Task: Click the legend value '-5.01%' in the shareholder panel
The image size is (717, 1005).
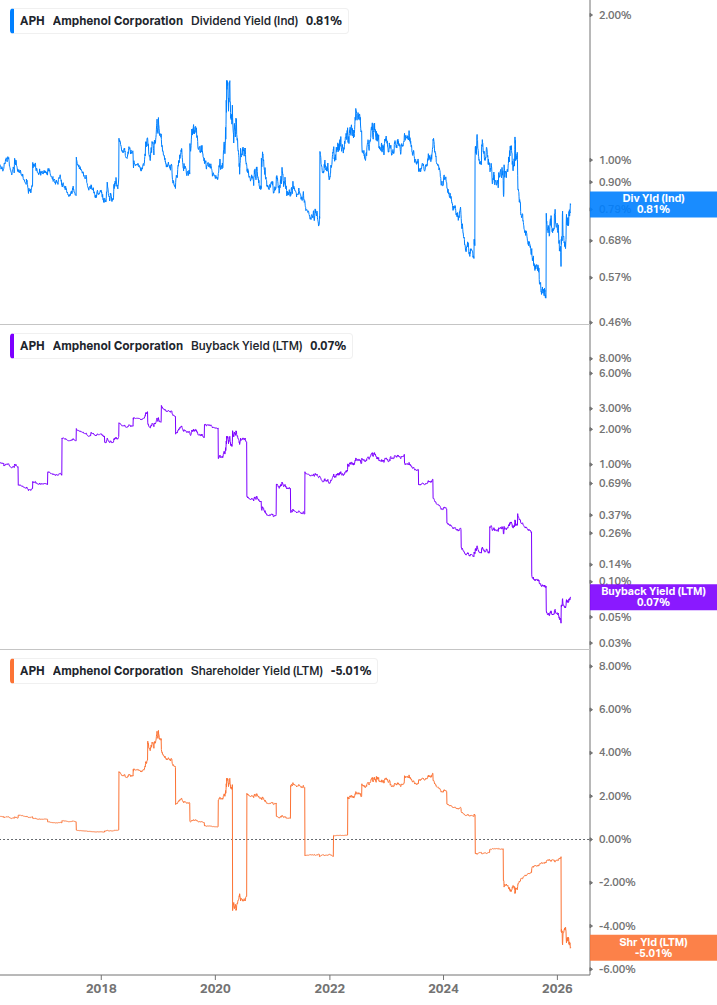Action: 351,671
